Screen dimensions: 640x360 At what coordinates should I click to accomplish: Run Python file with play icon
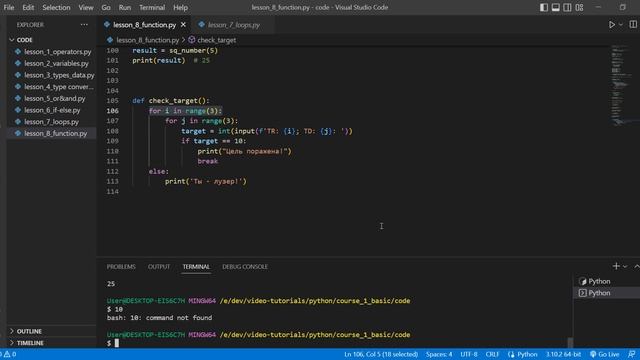pyautogui.click(x=611, y=25)
